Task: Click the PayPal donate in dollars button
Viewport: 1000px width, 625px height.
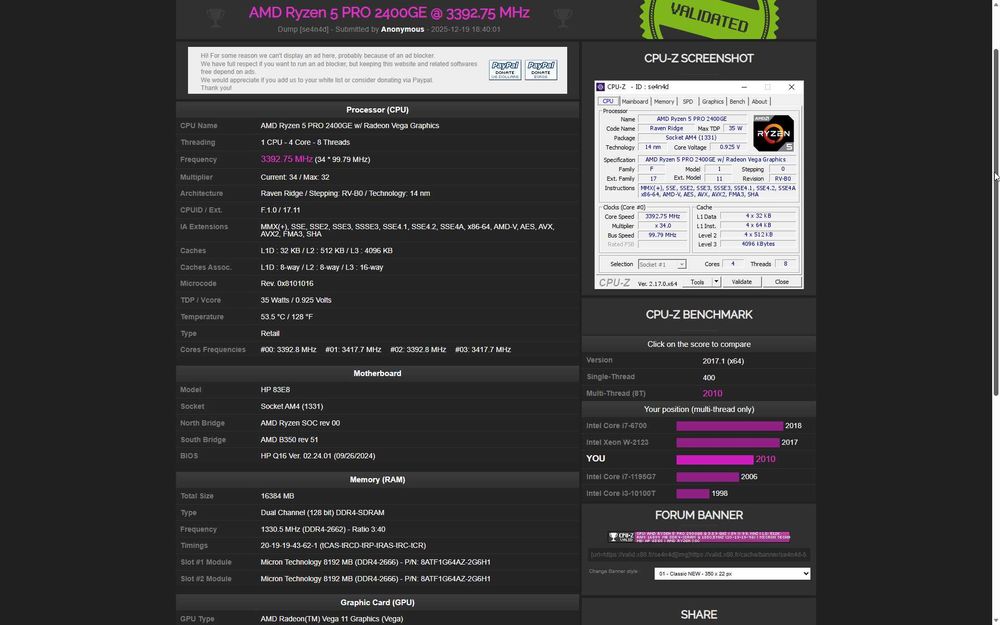Action: coord(505,70)
